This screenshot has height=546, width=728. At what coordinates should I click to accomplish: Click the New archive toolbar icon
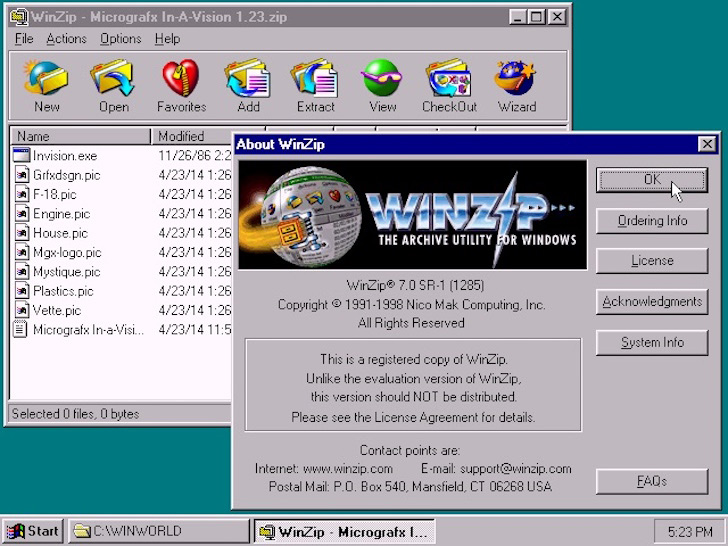pos(46,86)
